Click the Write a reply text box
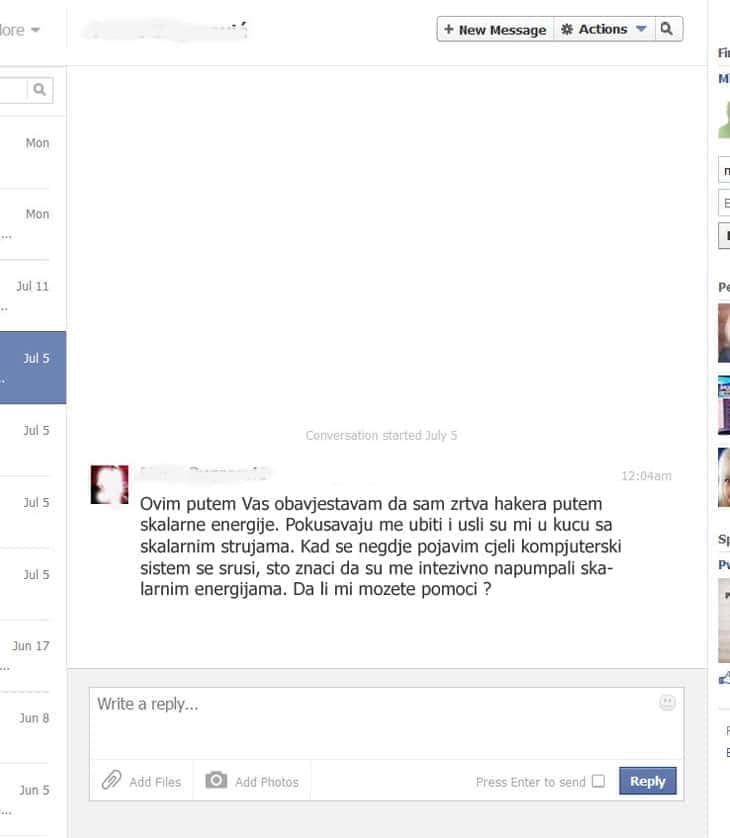This screenshot has height=838, width=730. click(386, 723)
